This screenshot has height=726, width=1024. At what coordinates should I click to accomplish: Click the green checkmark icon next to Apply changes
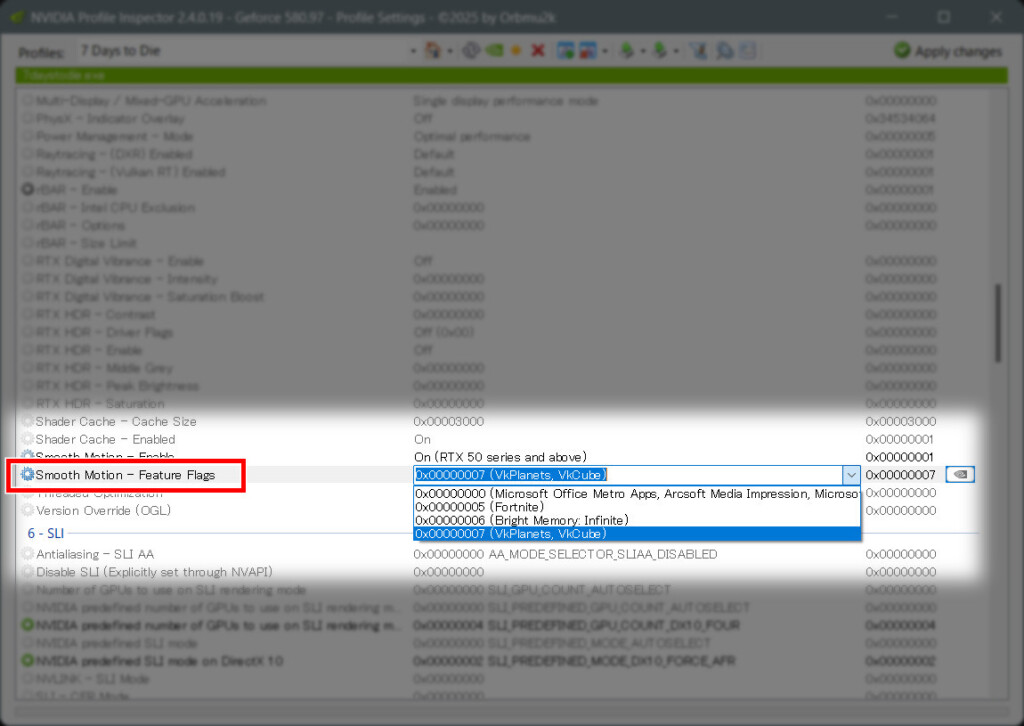click(902, 50)
